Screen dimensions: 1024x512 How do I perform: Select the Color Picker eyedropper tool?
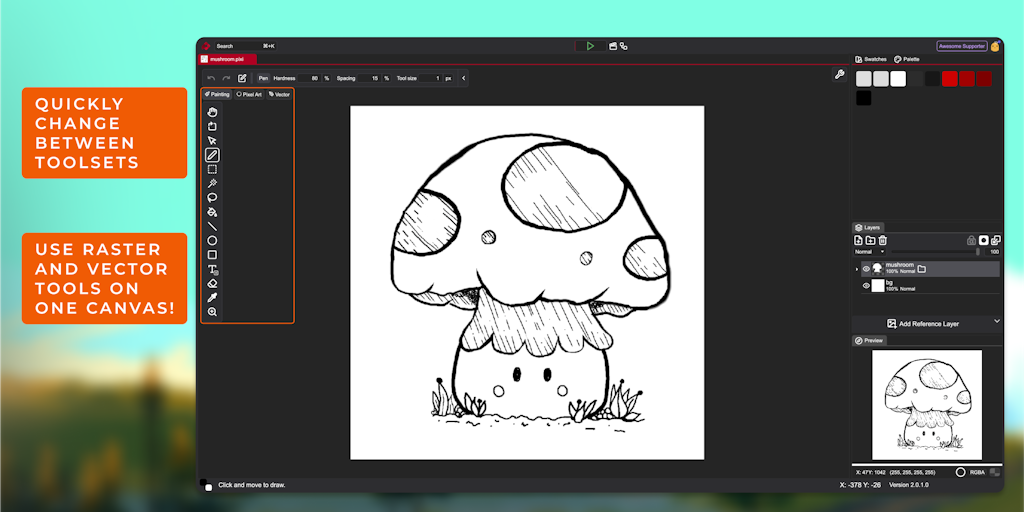click(212, 298)
